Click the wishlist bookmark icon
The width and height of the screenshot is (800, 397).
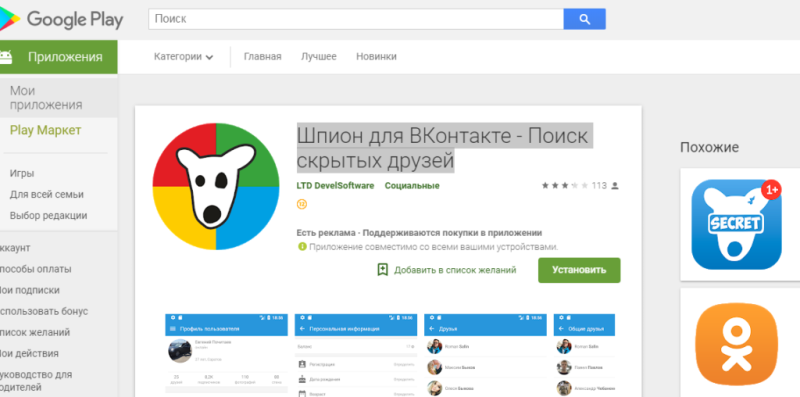click(383, 270)
